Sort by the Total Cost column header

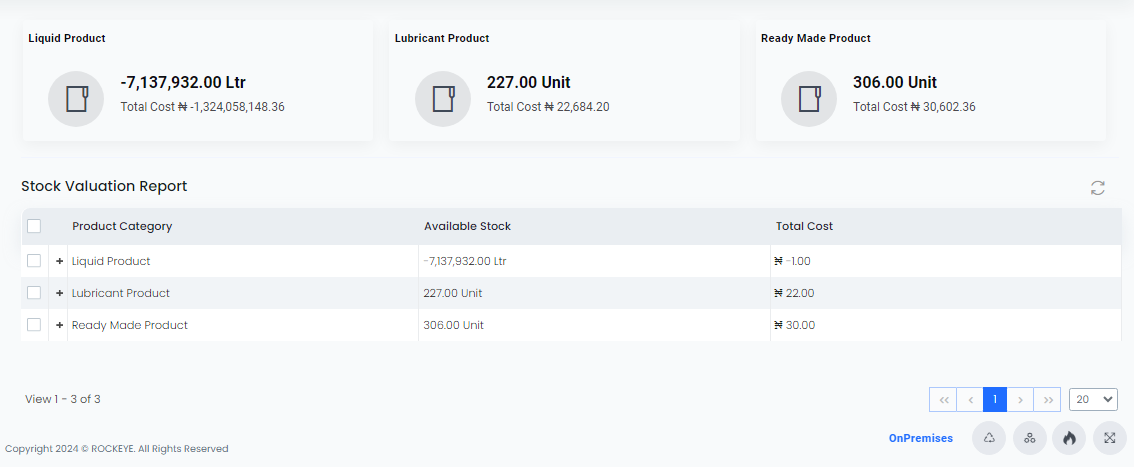[x=804, y=226]
